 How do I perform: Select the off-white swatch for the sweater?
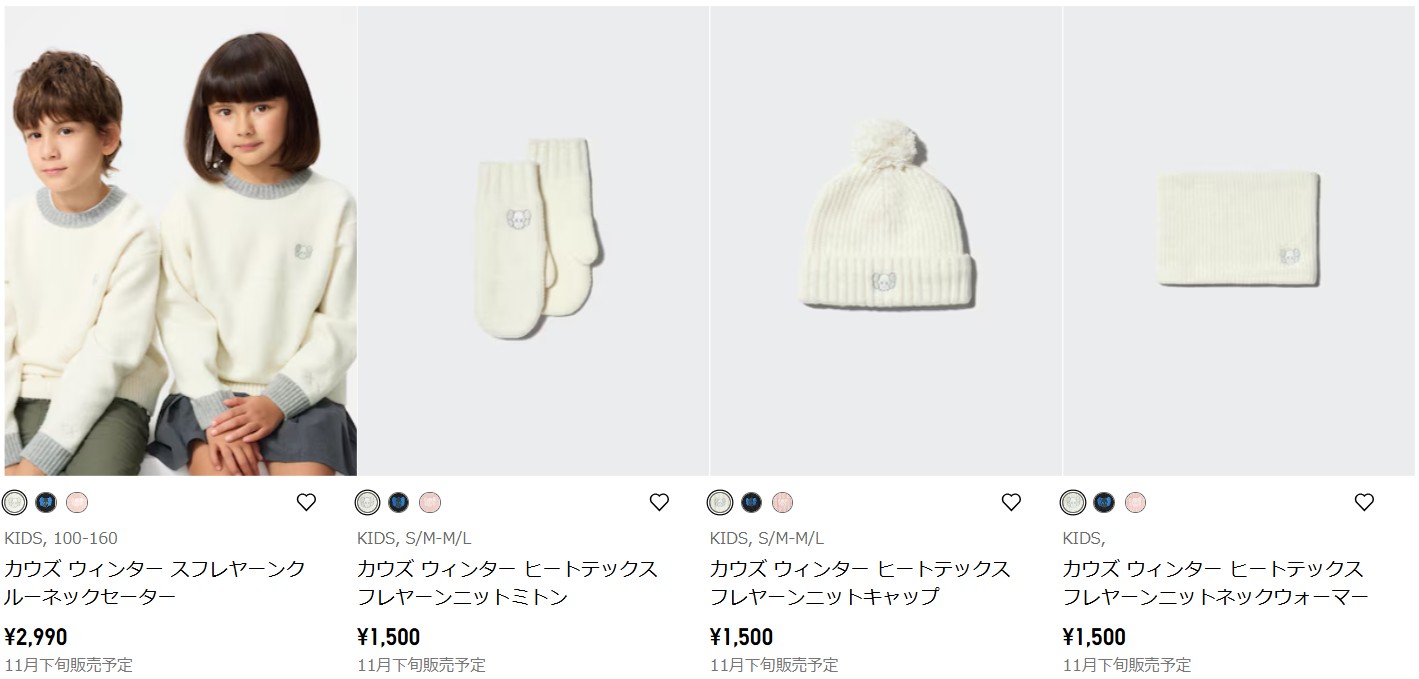click(15, 503)
